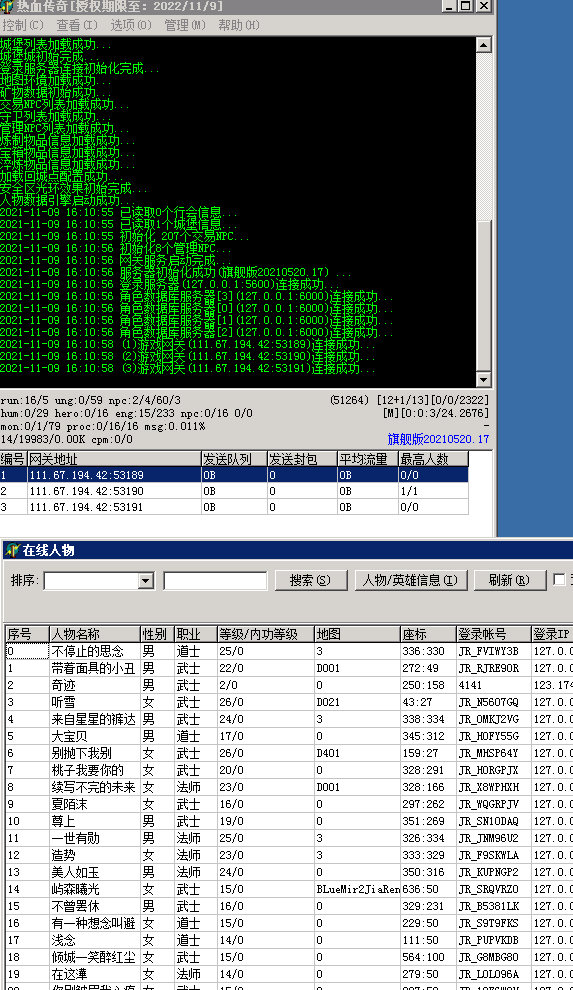The height and width of the screenshot is (990, 573).
Task: Click the 搜索(S) button
Action: [x=310, y=580]
